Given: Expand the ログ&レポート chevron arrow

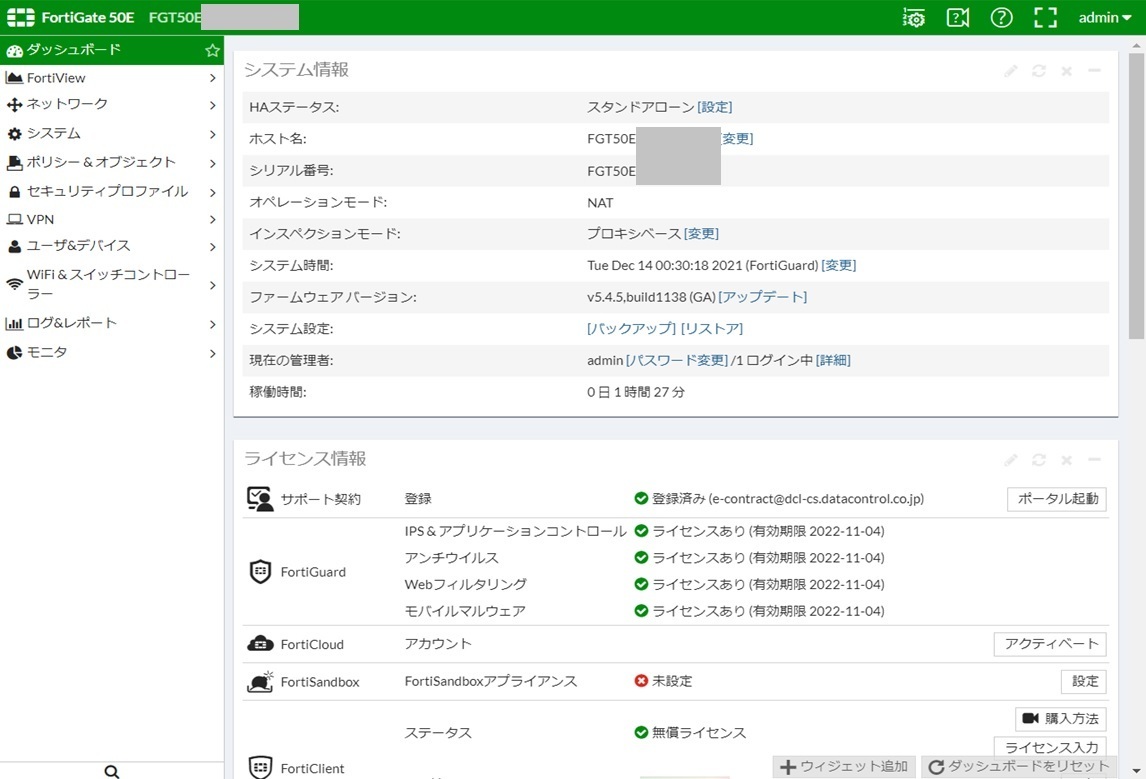Looking at the screenshot, I should pos(212,324).
